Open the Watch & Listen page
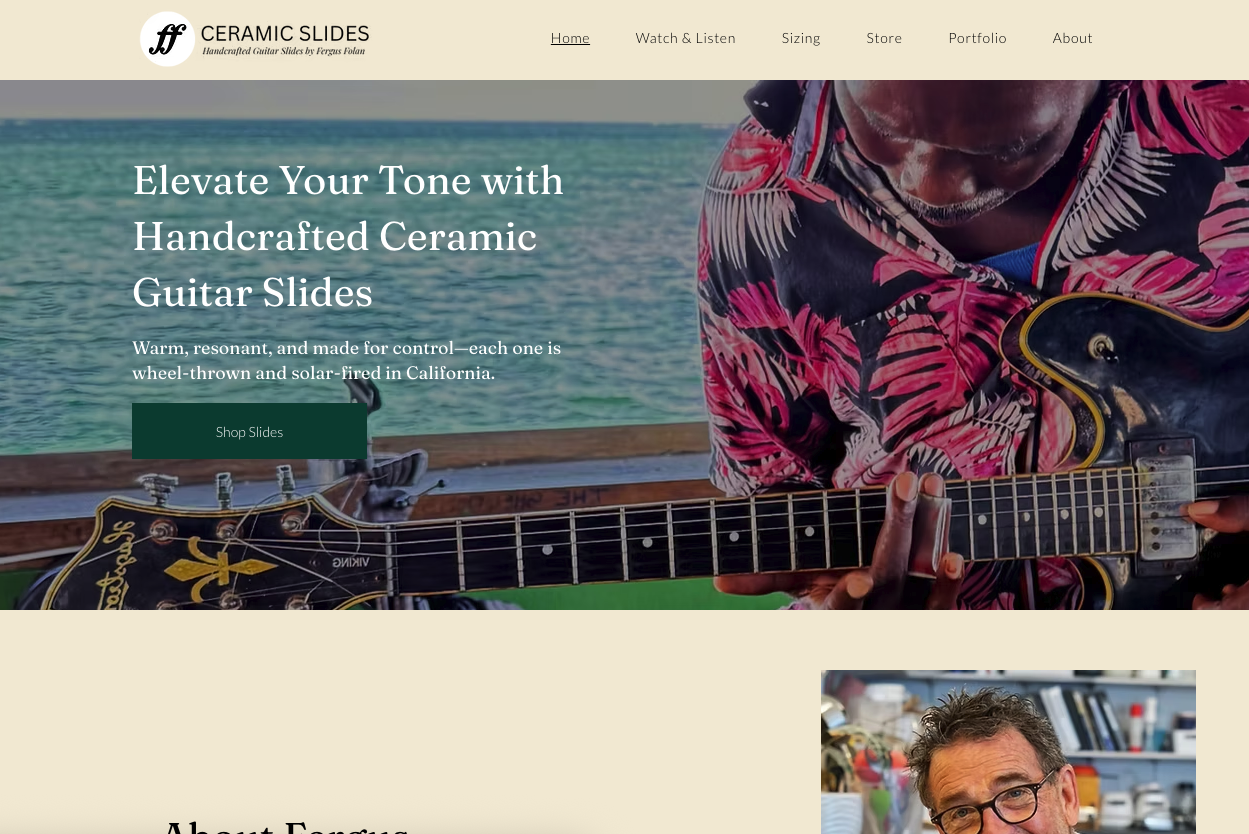This screenshot has width=1249, height=834. (686, 38)
